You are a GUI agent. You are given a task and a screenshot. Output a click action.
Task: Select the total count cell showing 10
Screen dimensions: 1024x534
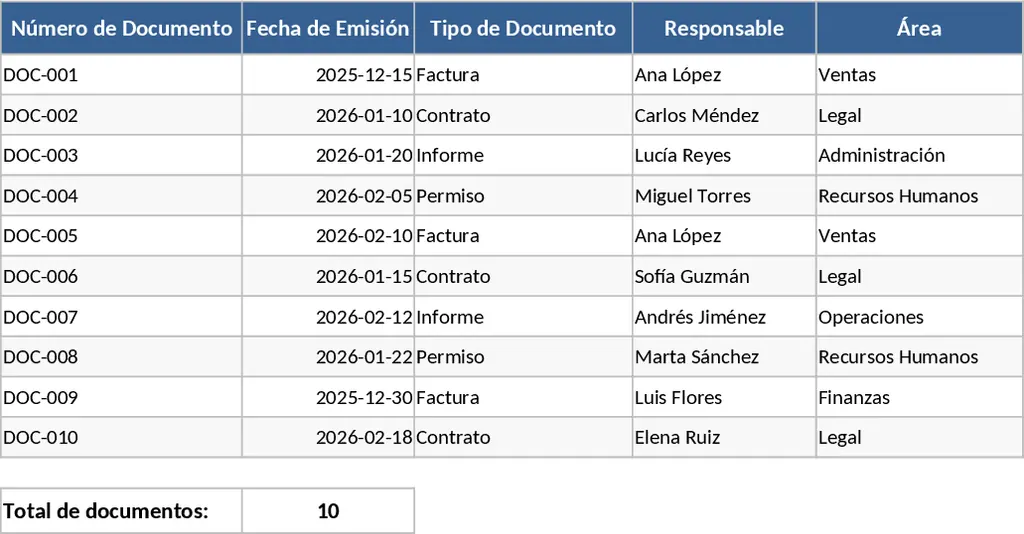pyautogui.click(x=328, y=511)
